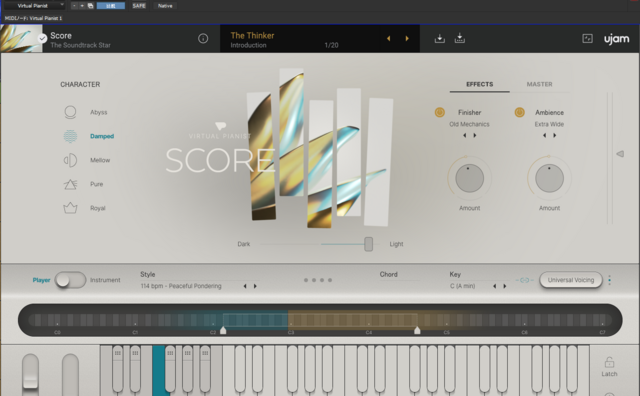This screenshot has height=396, width=640.
Task: Select the Pure character icon
Action: 70,184
